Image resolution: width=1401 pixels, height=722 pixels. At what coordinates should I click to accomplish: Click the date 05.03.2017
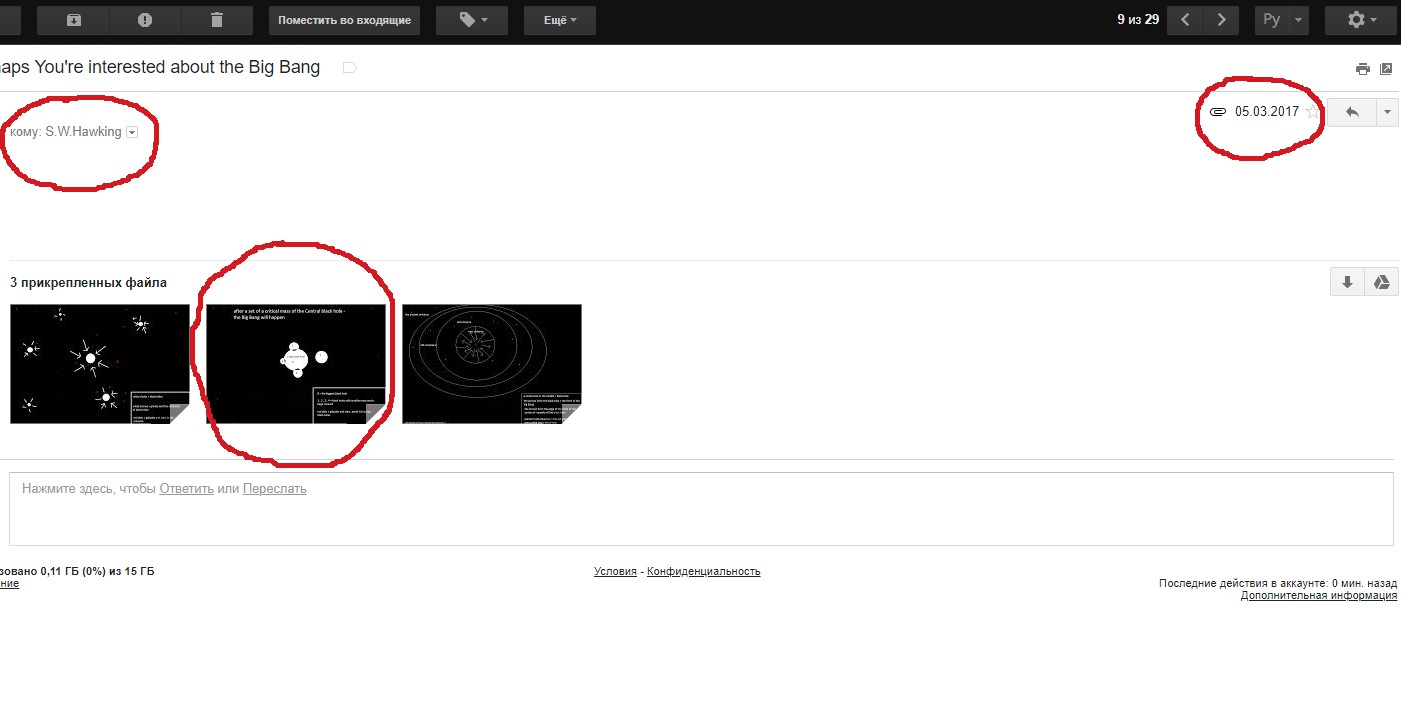[1267, 112]
